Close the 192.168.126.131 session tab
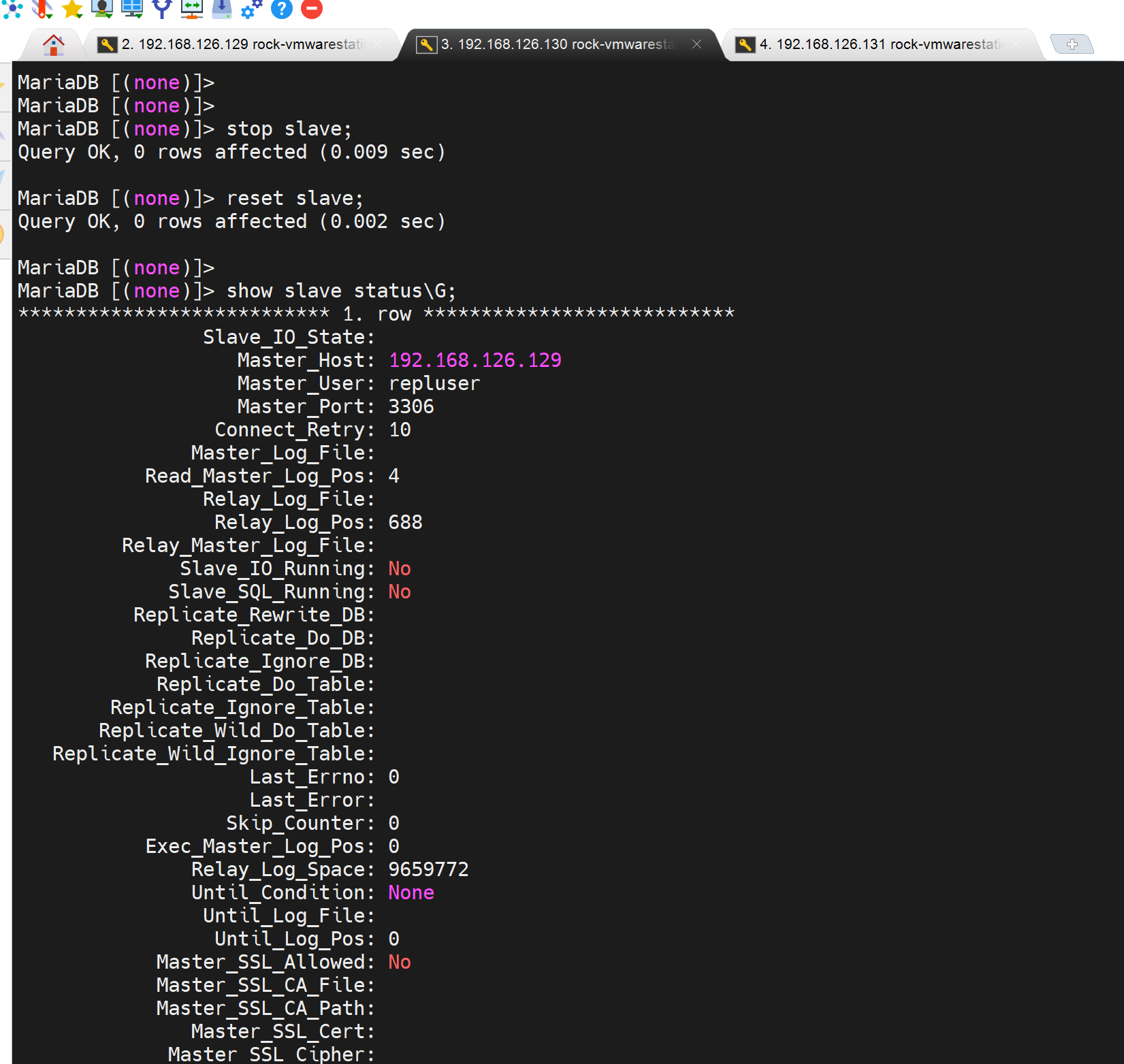This screenshot has height=1064, width=1124. click(x=1016, y=44)
